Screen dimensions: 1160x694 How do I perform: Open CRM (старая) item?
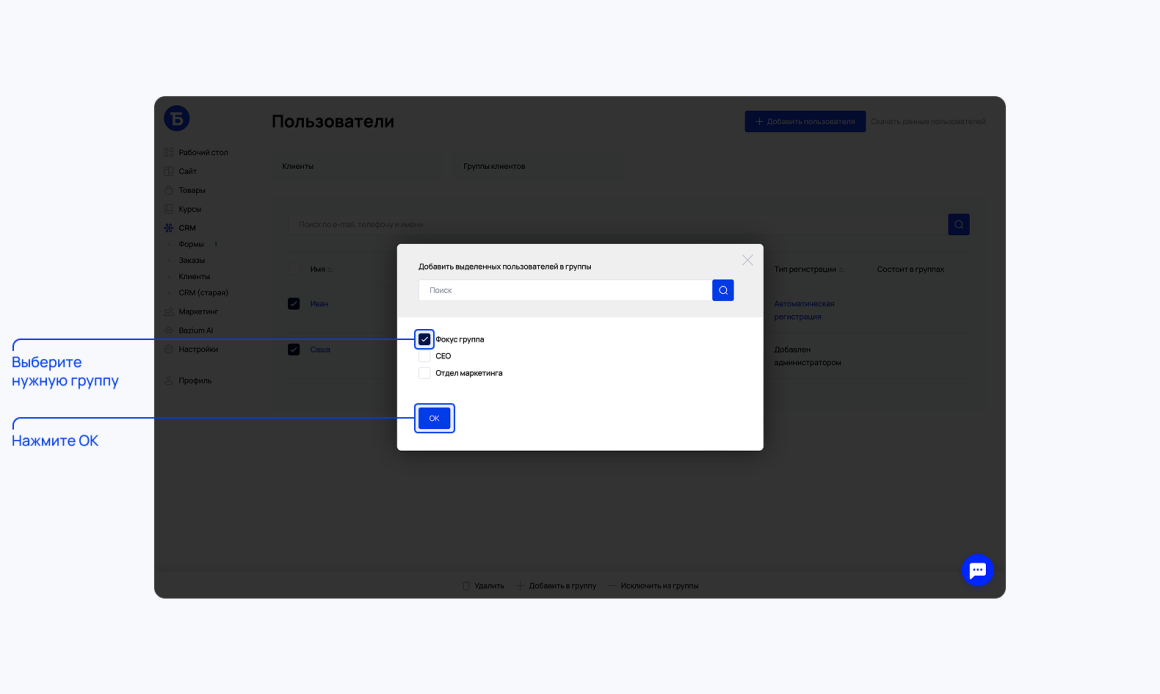[203, 293]
